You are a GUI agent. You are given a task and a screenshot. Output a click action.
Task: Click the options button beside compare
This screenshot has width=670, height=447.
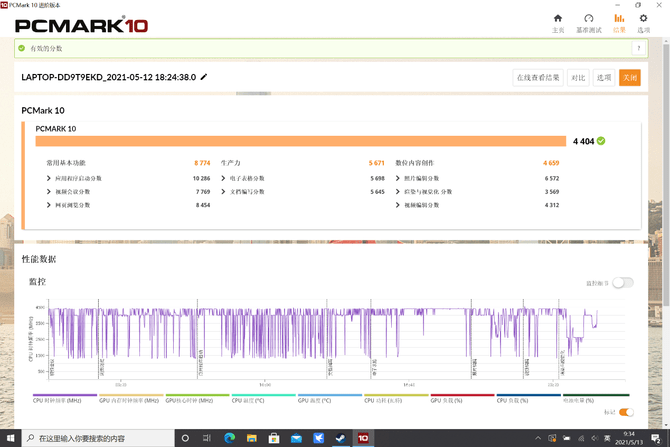click(x=604, y=77)
